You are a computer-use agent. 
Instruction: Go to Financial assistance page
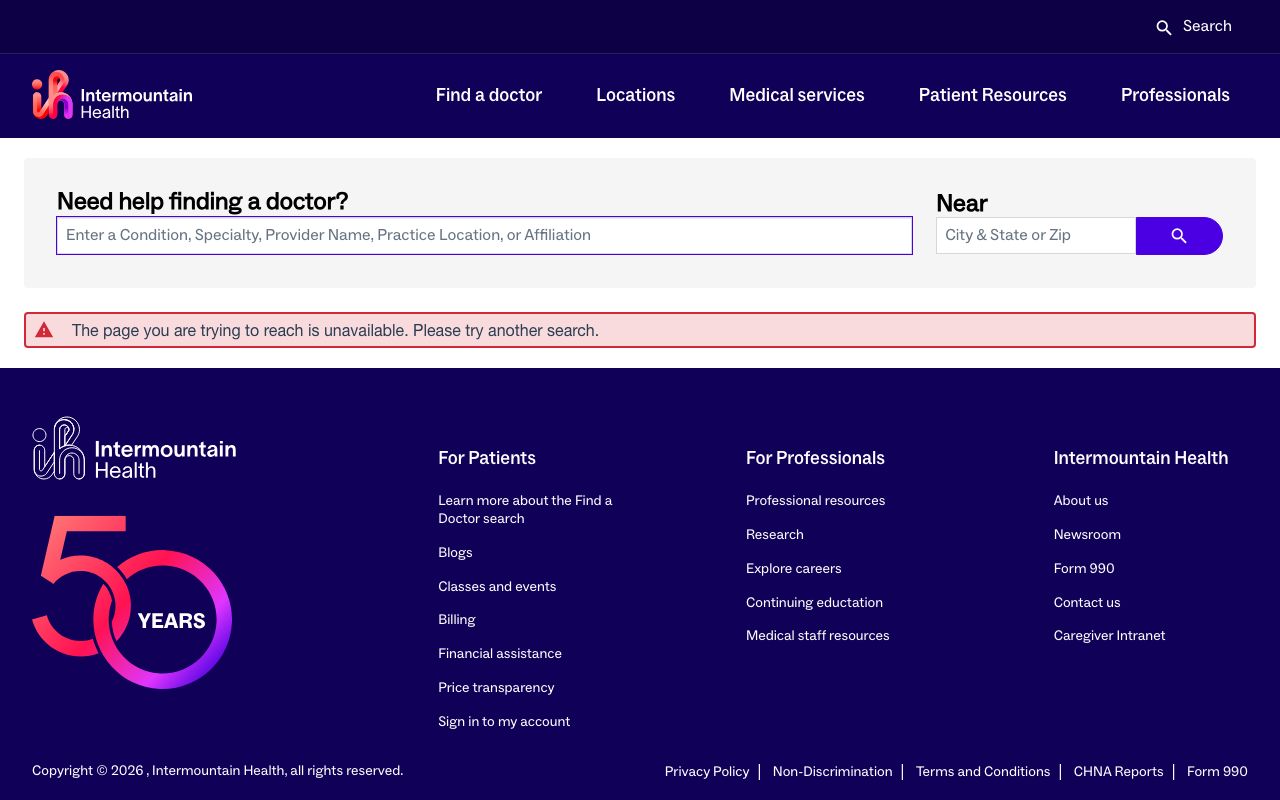(x=499, y=654)
